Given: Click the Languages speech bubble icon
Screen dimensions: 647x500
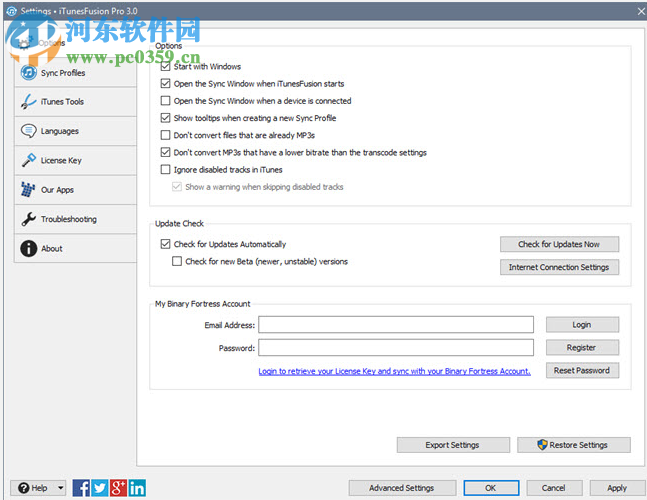Looking at the screenshot, I should (28, 131).
